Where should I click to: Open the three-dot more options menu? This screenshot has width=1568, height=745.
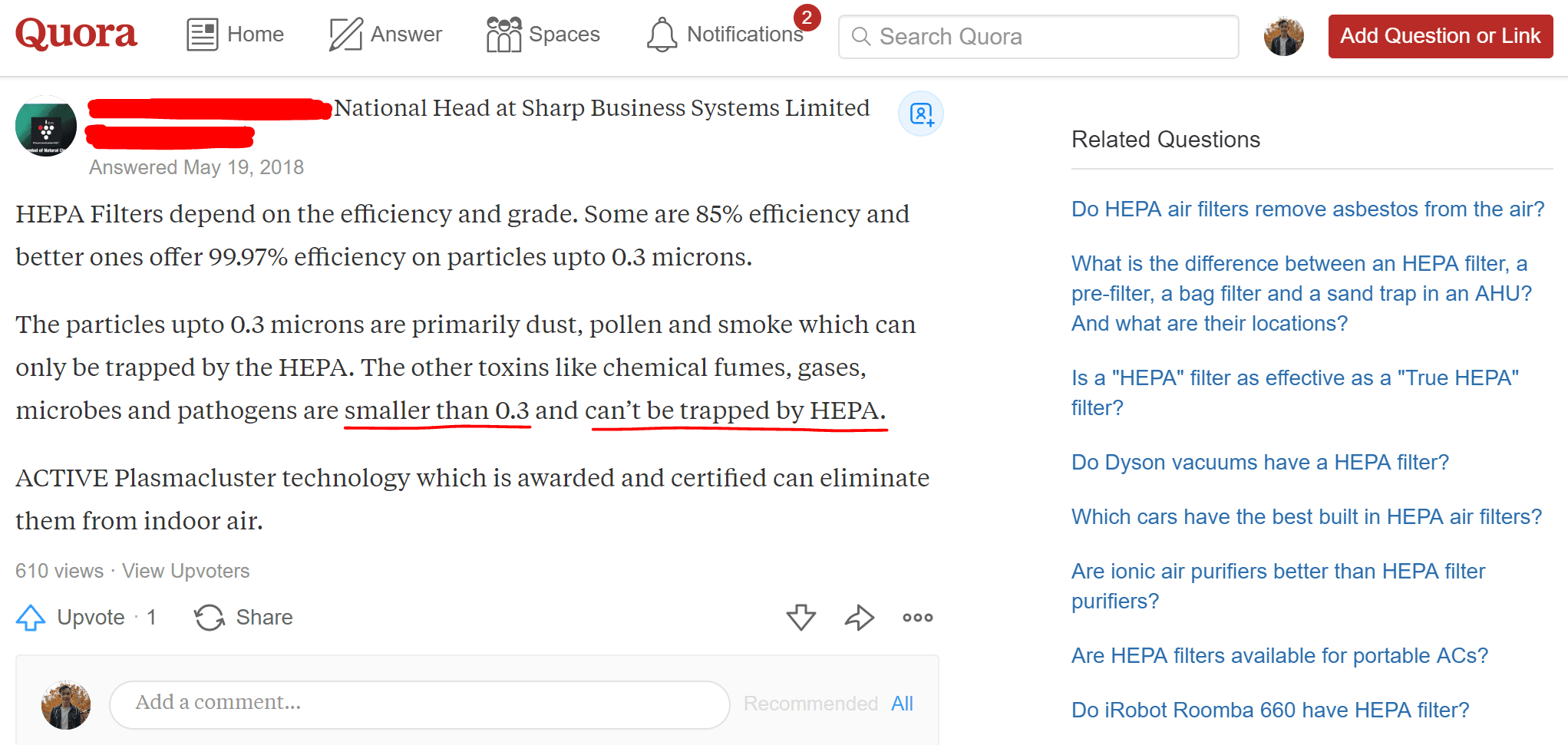pos(918,618)
